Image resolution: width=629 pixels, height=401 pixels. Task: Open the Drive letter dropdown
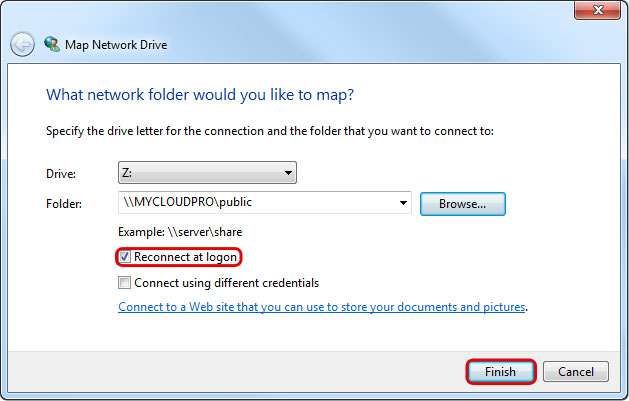tap(207, 173)
